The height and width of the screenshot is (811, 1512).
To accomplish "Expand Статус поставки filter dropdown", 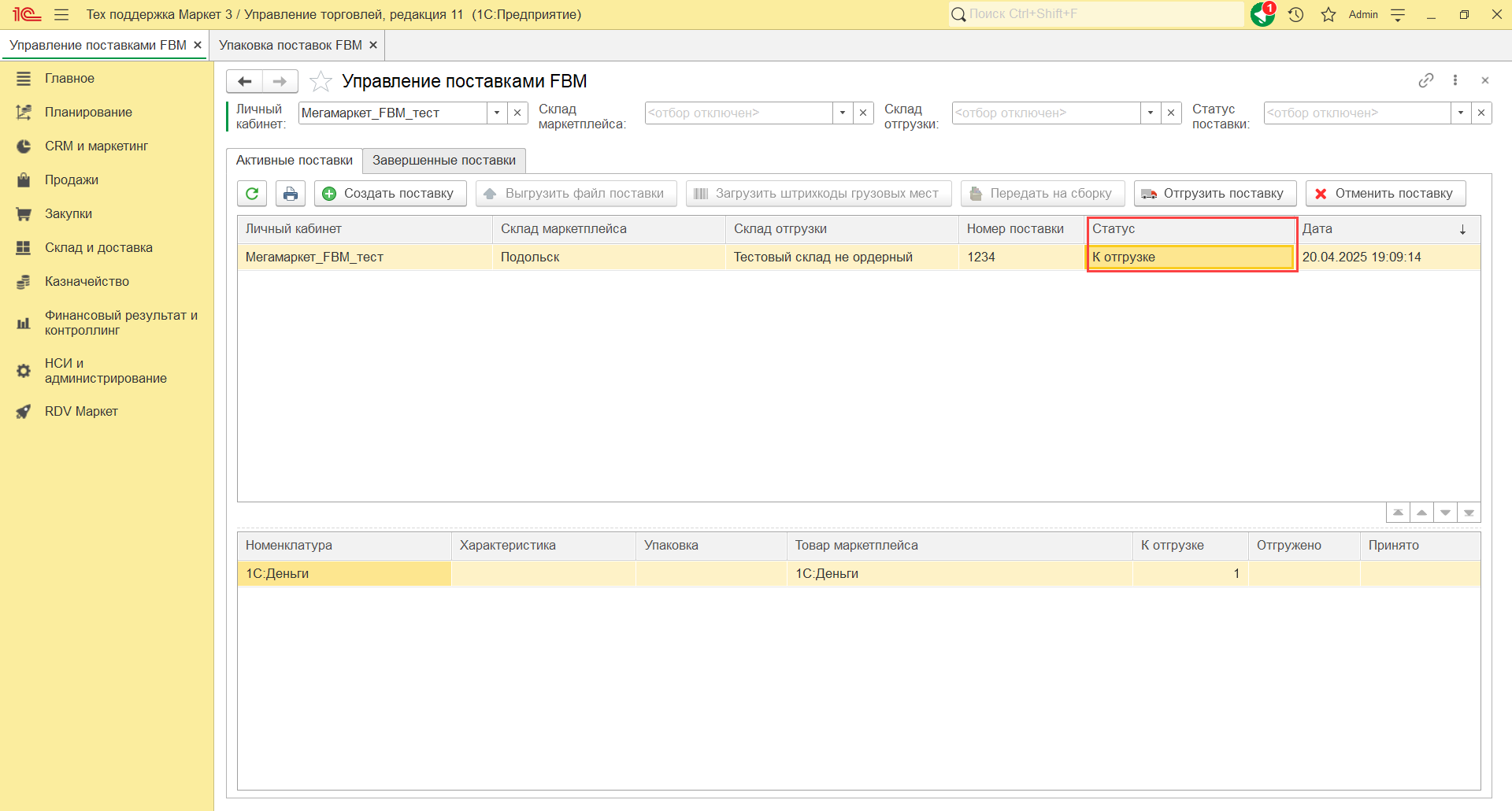I will [x=1461, y=113].
